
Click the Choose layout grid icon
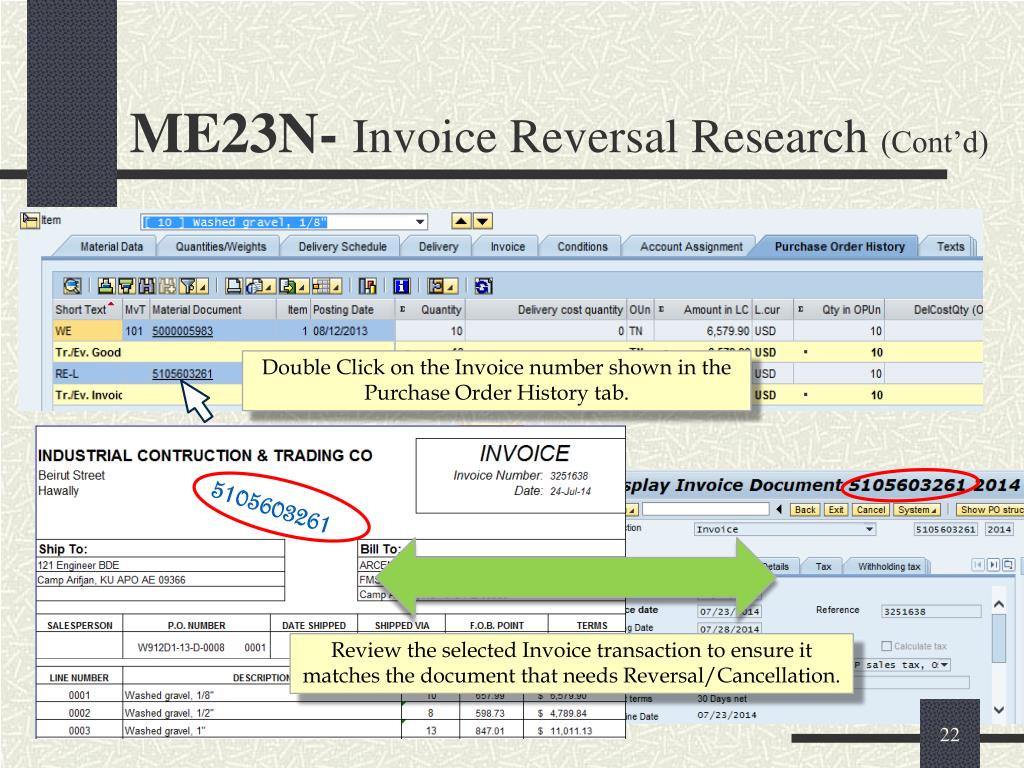click(x=321, y=285)
